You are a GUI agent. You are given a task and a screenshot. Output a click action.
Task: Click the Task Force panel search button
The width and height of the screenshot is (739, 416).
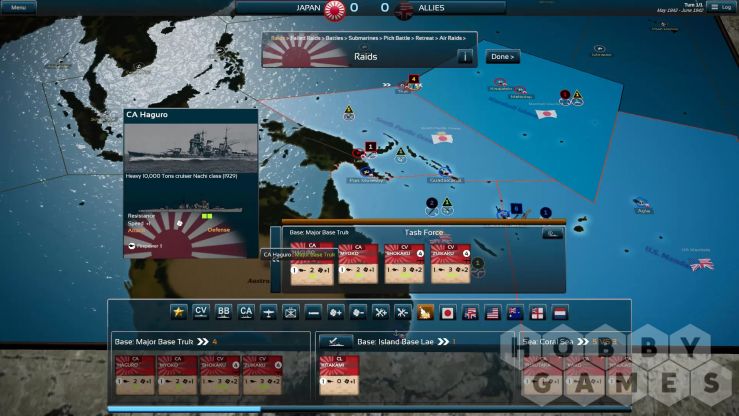point(552,233)
